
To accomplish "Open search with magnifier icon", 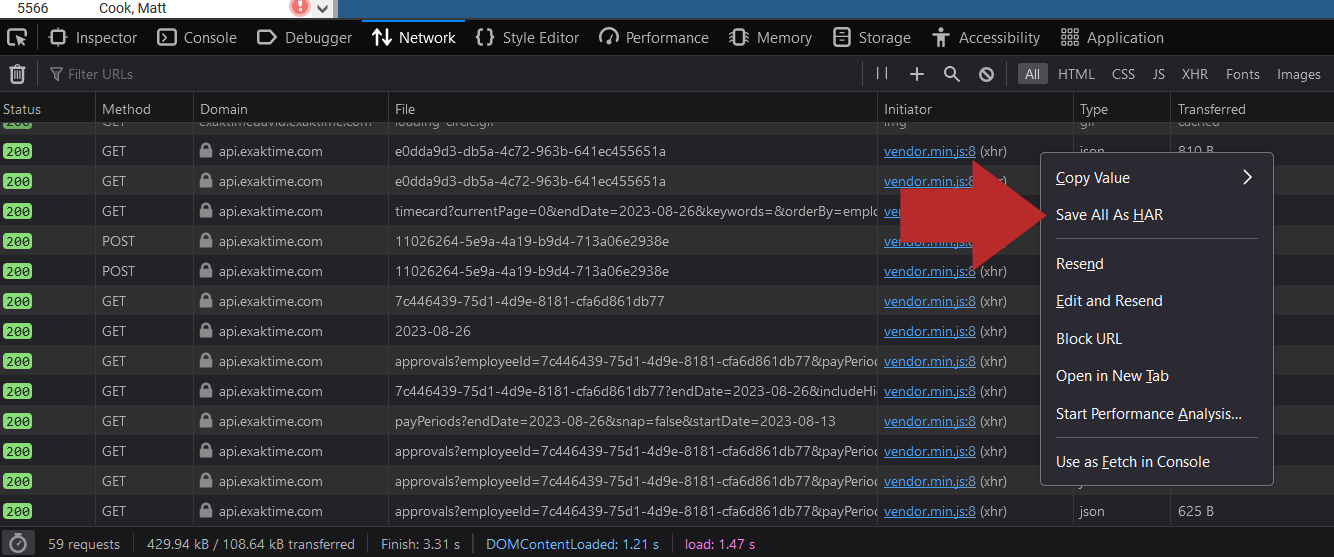I will (x=952, y=74).
